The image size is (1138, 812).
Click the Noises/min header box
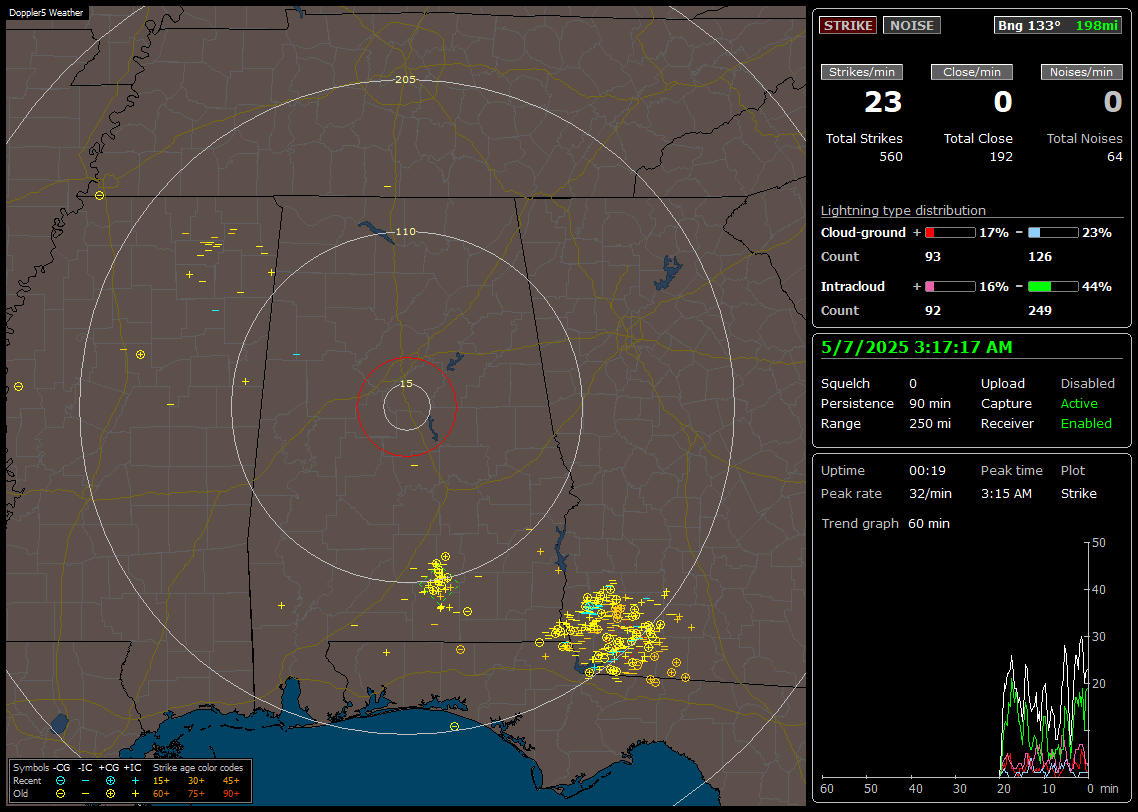(1081, 72)
